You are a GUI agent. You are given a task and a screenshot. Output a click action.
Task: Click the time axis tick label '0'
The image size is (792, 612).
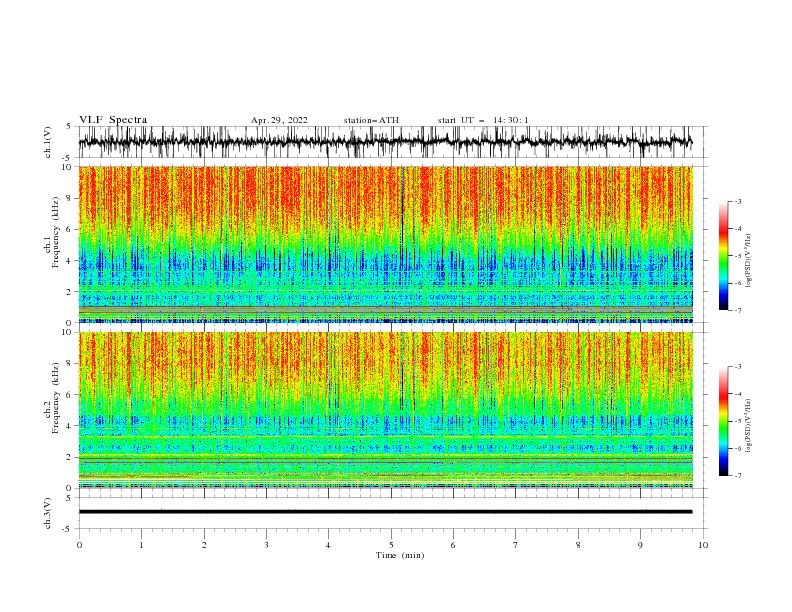tap(79, 545)
